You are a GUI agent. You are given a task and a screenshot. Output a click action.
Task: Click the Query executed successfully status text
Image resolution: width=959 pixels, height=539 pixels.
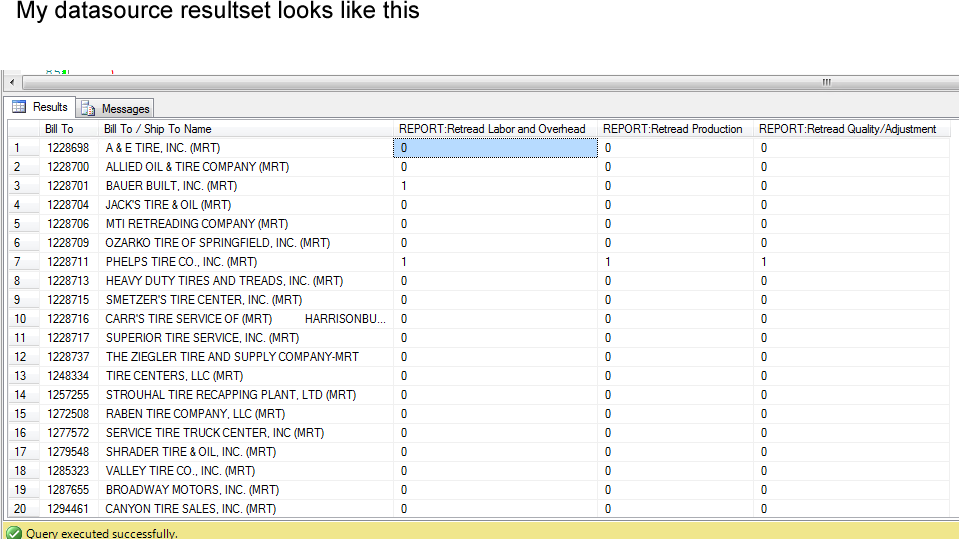(x=102, y=533)
